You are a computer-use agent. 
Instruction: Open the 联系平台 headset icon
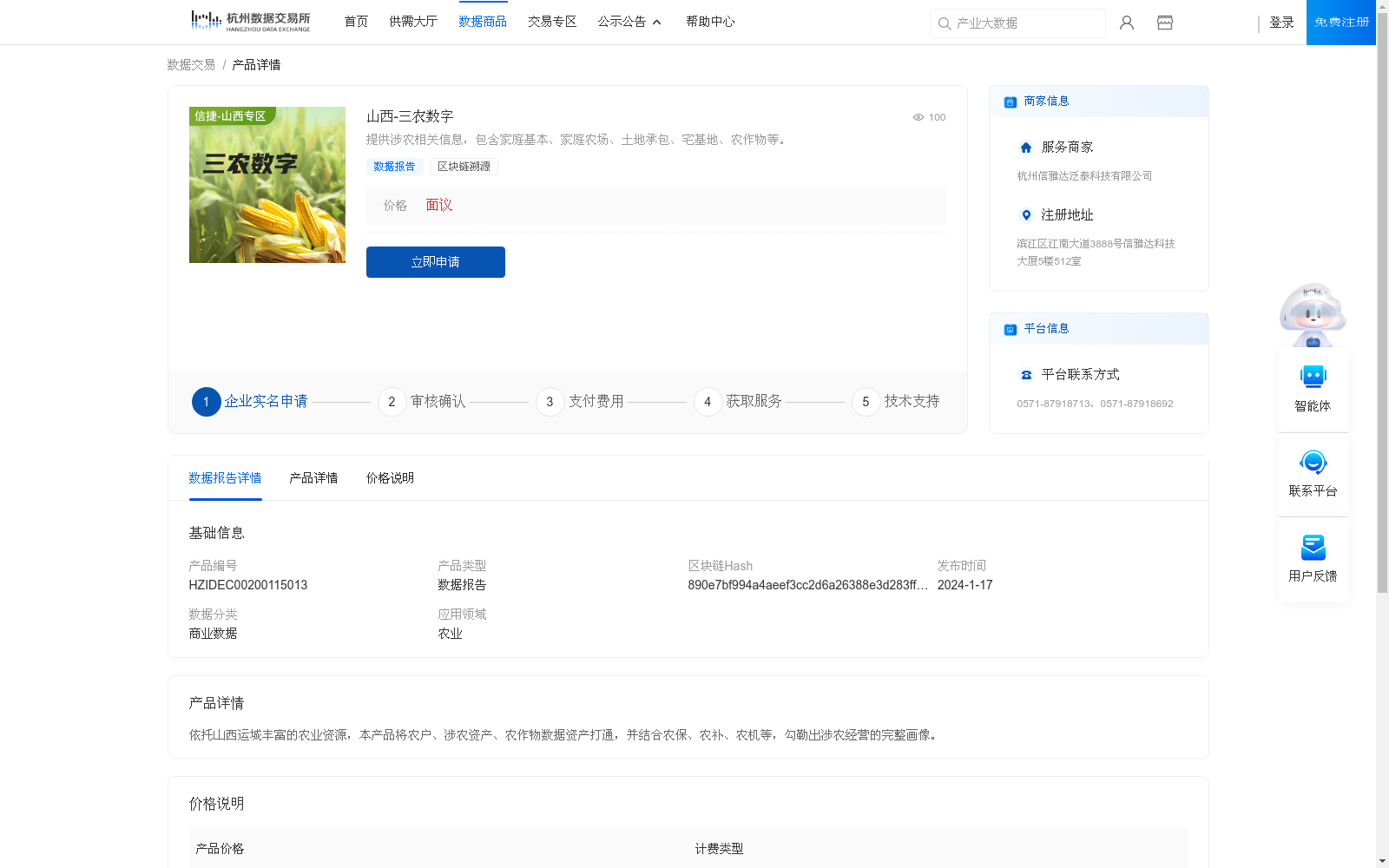[1313, 462]
